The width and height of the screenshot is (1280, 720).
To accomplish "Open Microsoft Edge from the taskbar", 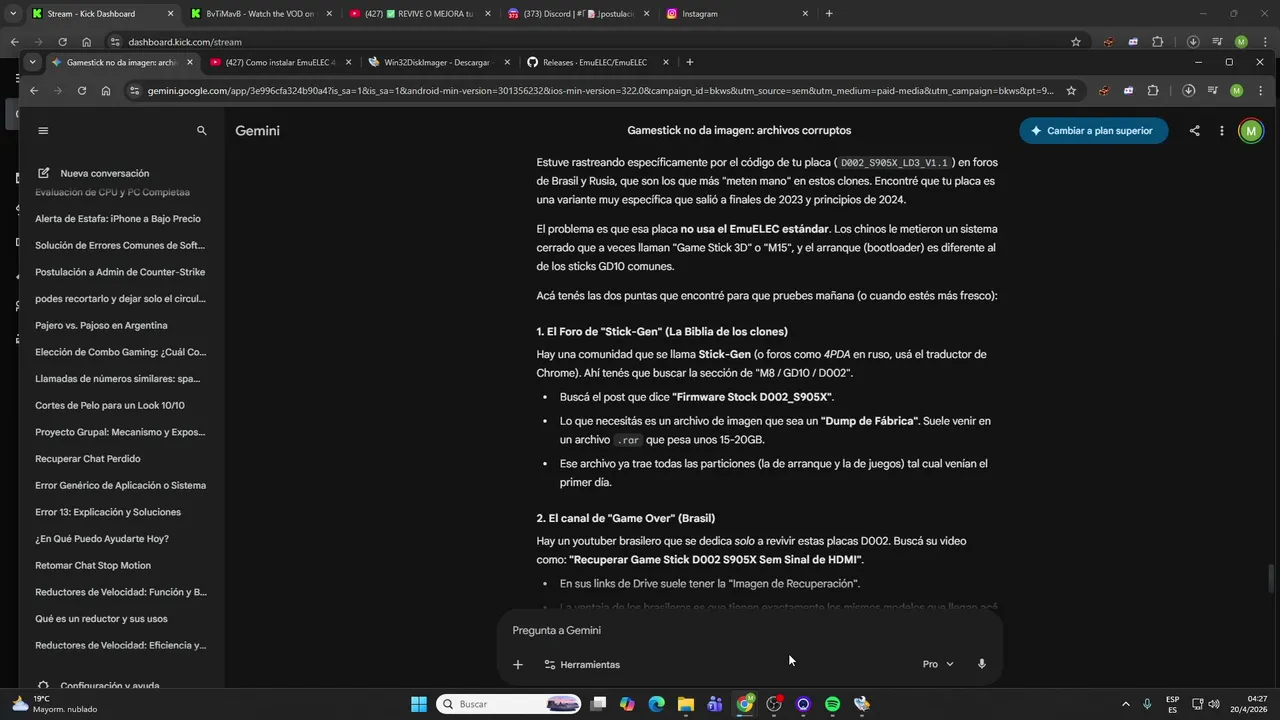I will tap(656, 704).
